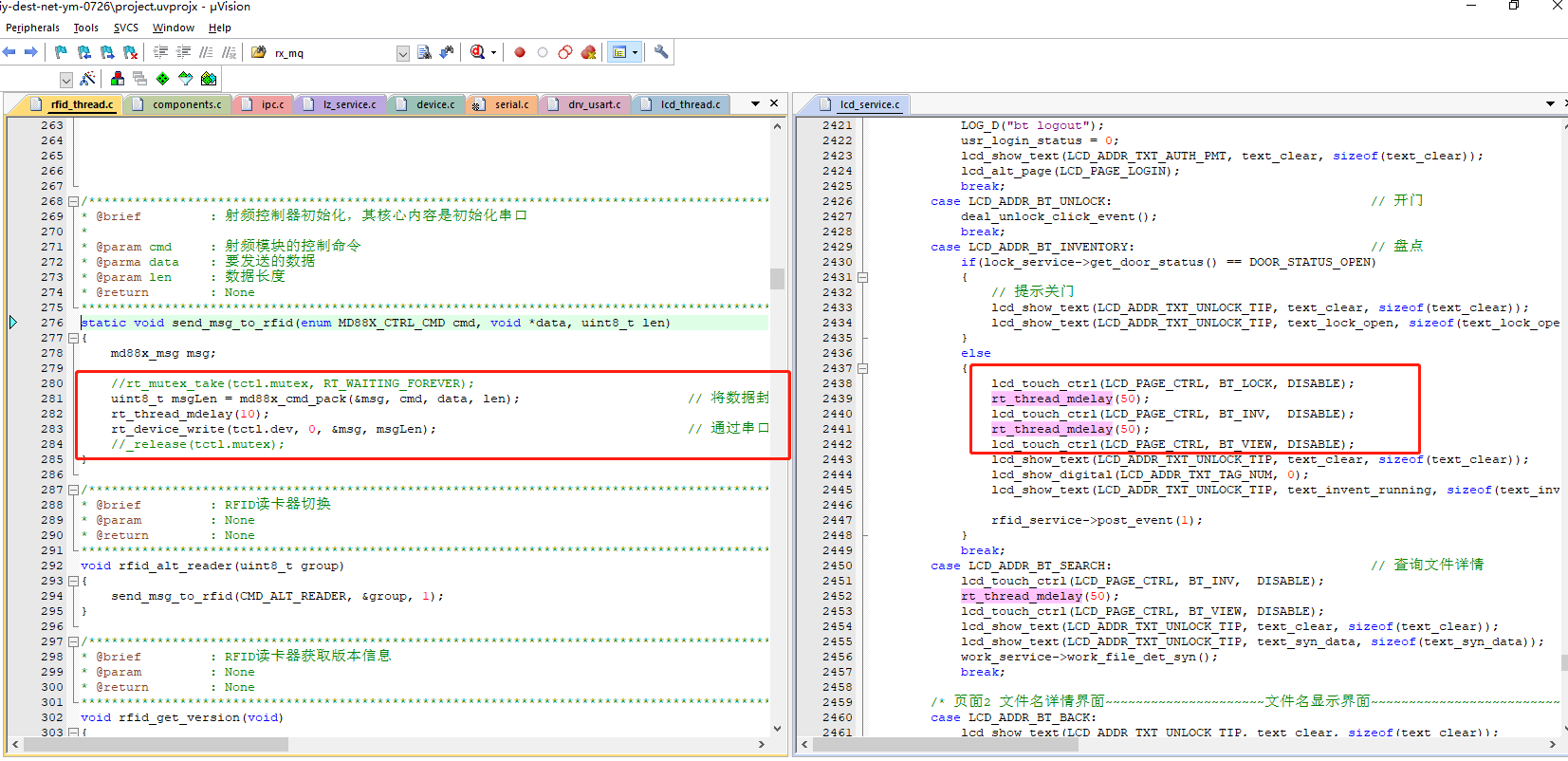Open Find in Files folder icon
Viewport: 1568px width, 761px height.
[x=258, y=52]
